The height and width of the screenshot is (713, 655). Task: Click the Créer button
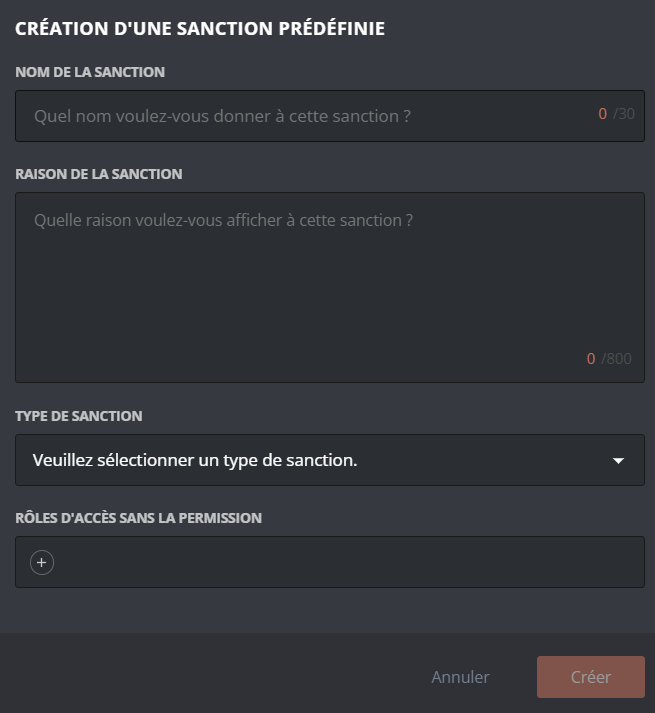pos(590,677)
